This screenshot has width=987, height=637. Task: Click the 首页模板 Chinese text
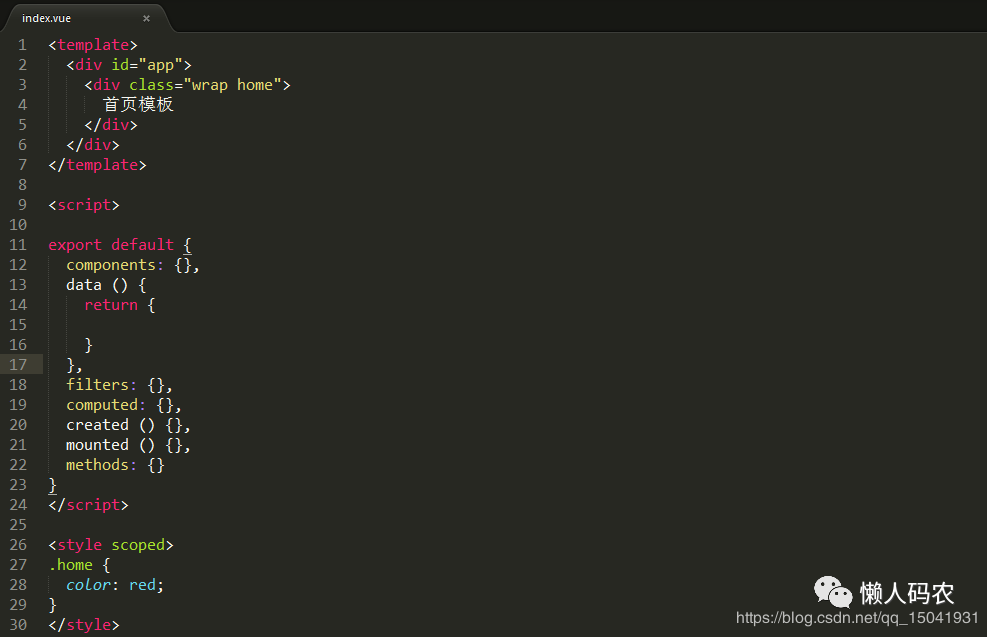click(138, 104)
